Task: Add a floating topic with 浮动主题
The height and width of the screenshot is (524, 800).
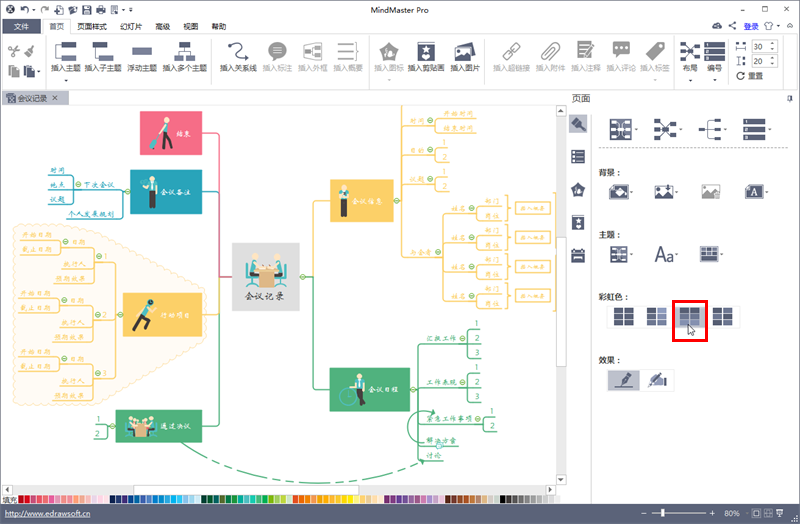Action: click(x=142, y=57)
